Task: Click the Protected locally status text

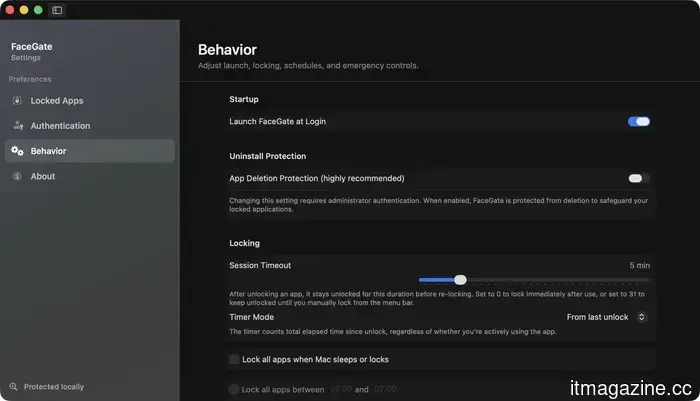Action: 54,387
